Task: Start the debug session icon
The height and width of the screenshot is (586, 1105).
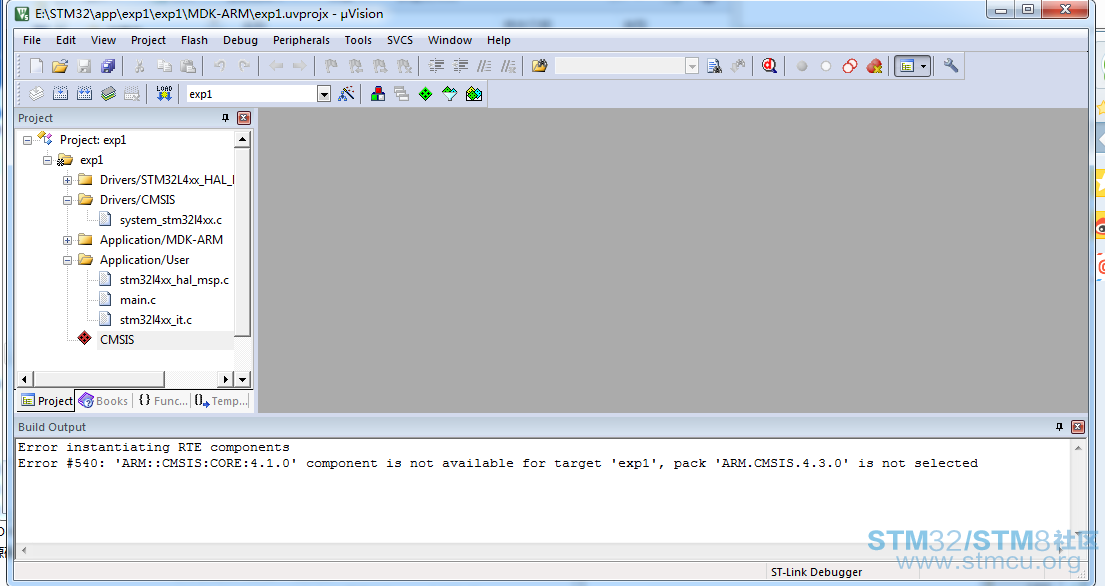Action: (769, 66)
